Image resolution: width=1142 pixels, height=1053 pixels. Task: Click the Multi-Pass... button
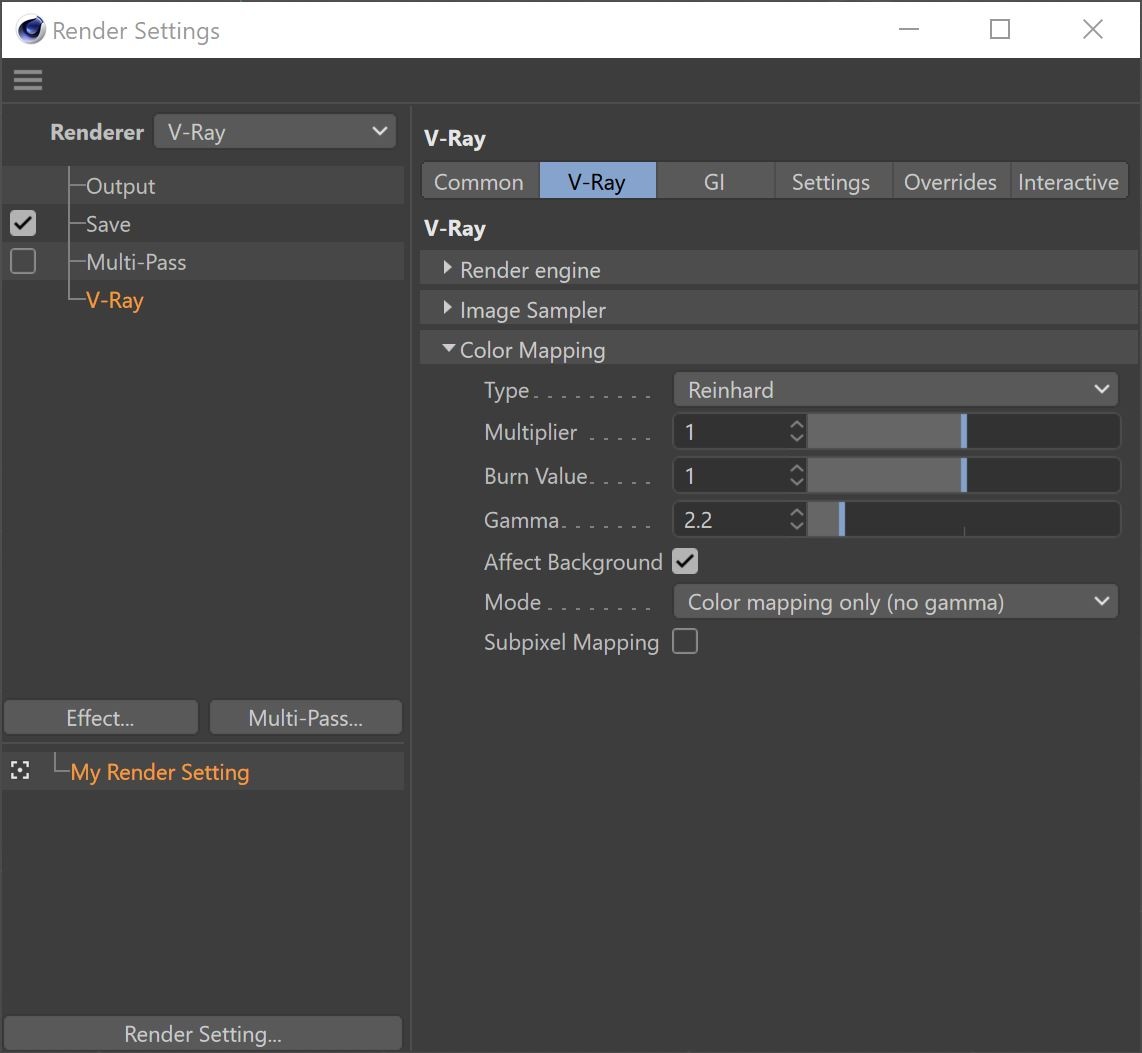[x=306, y=718]
